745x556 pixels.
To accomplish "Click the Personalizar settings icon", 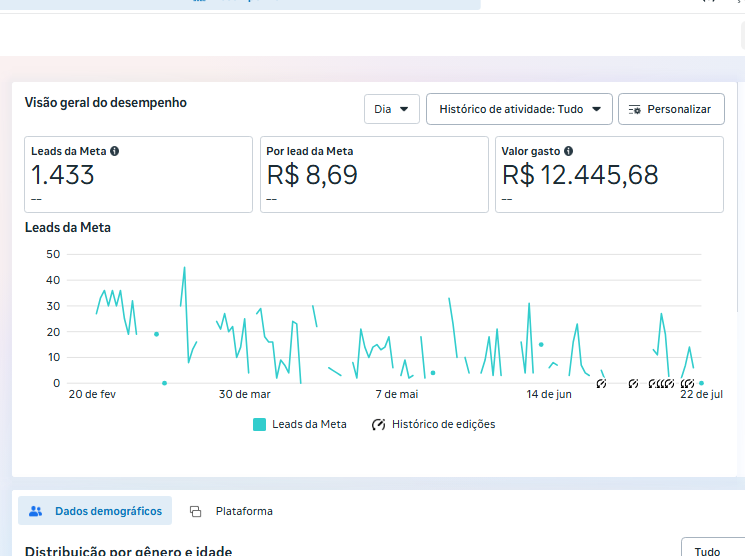I will 635,109.
